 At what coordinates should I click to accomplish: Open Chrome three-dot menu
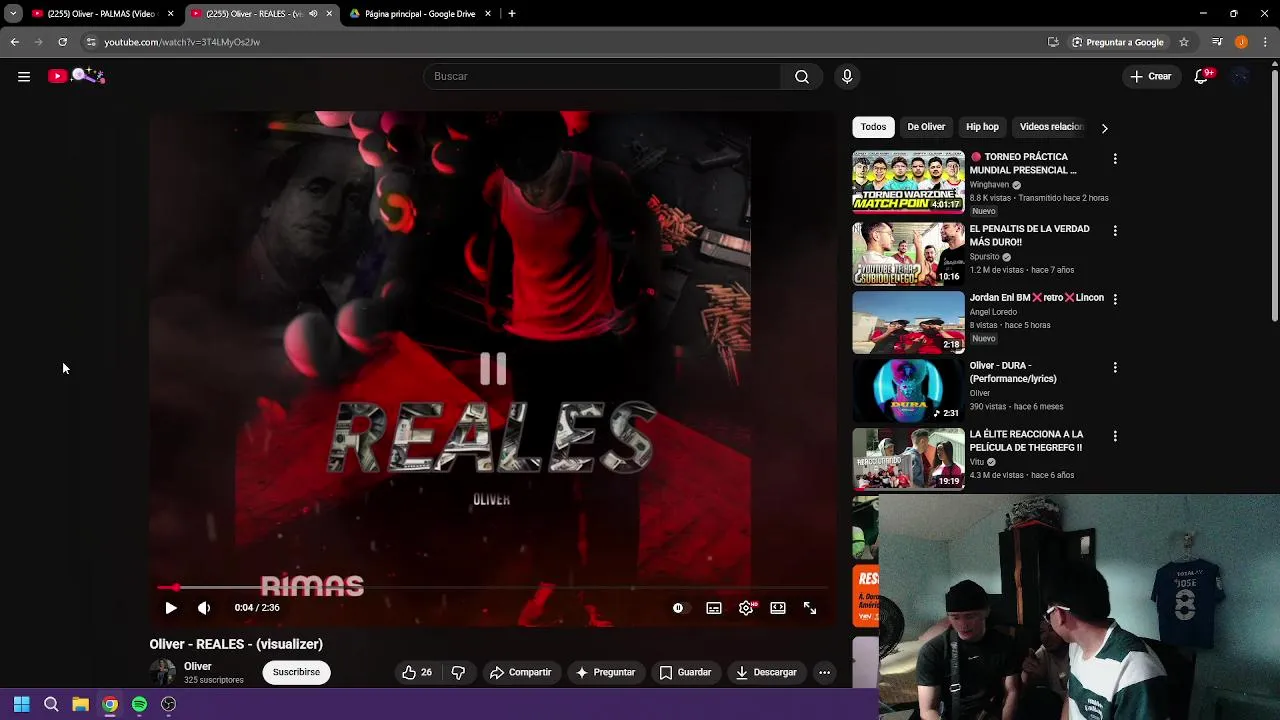pyautogui.click(x=1266, y=42)
